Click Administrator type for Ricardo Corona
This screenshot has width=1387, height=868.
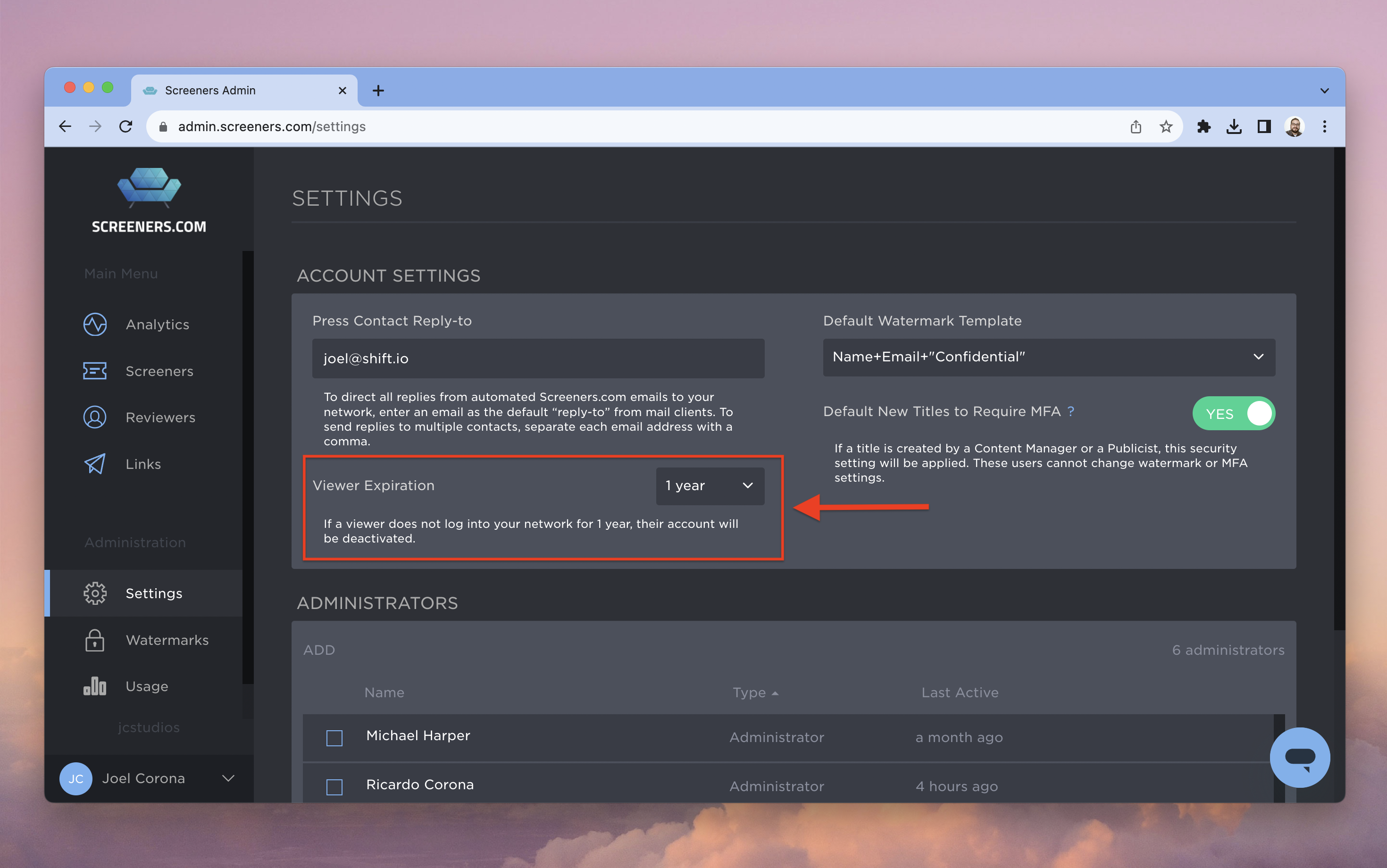click(x=777, y=786)
